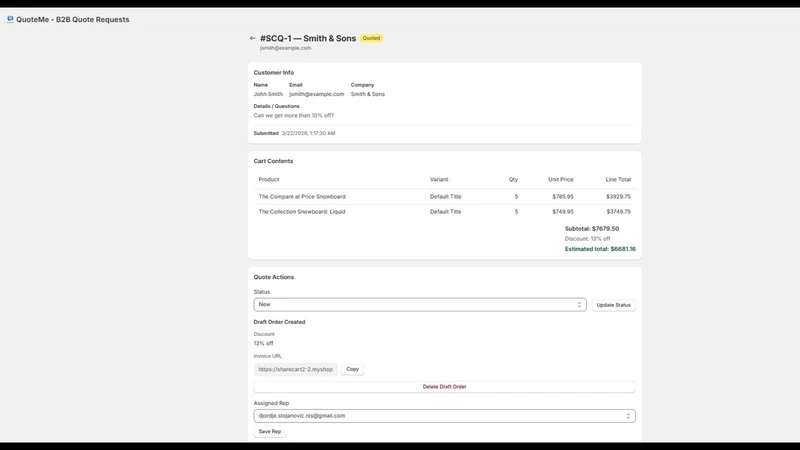The height and width of the screenshot is (450, 800).
Task: Click the Quoted status badge
Action: tap(371, 38)
